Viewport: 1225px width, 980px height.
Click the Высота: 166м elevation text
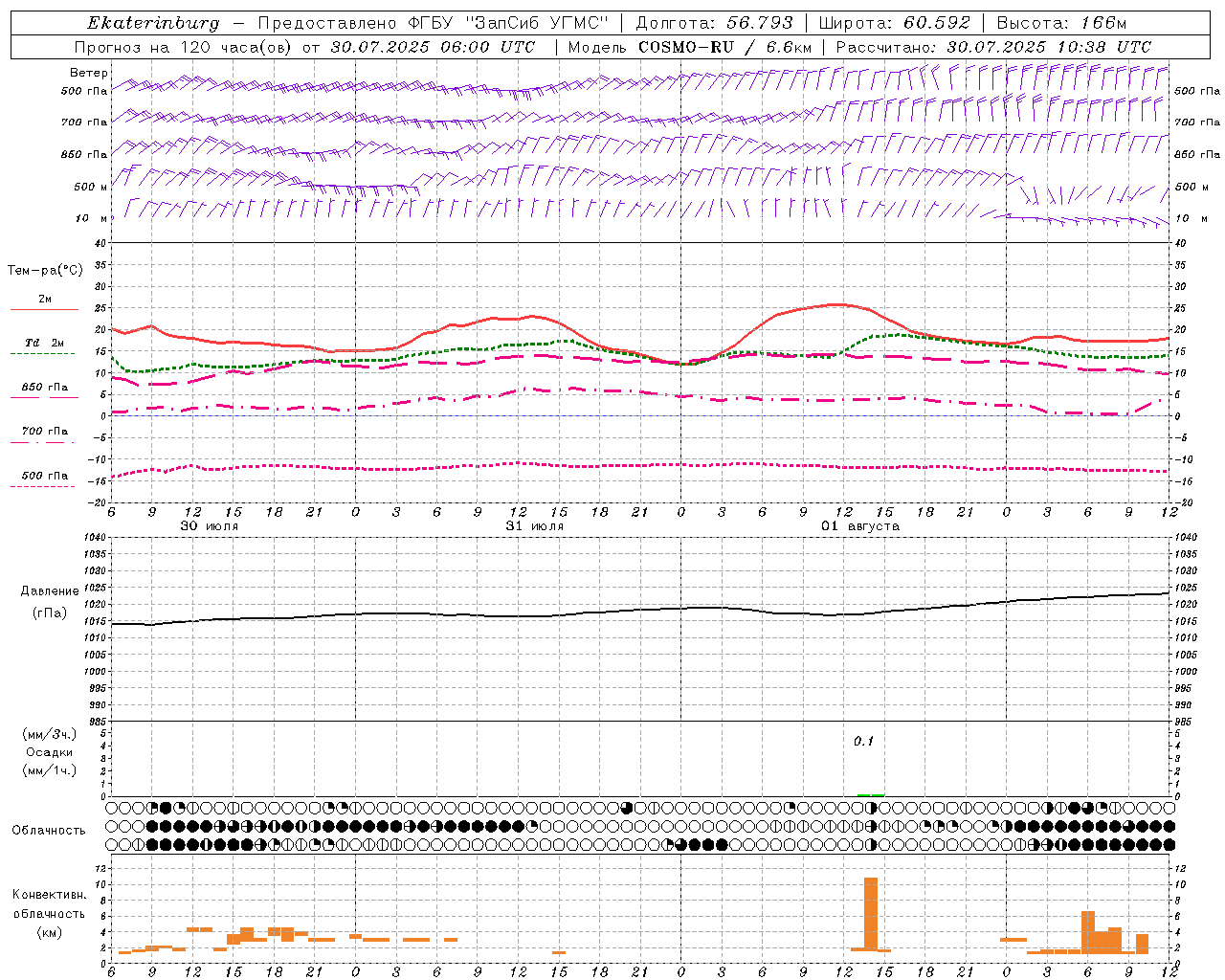click(x=1061, y=23)
